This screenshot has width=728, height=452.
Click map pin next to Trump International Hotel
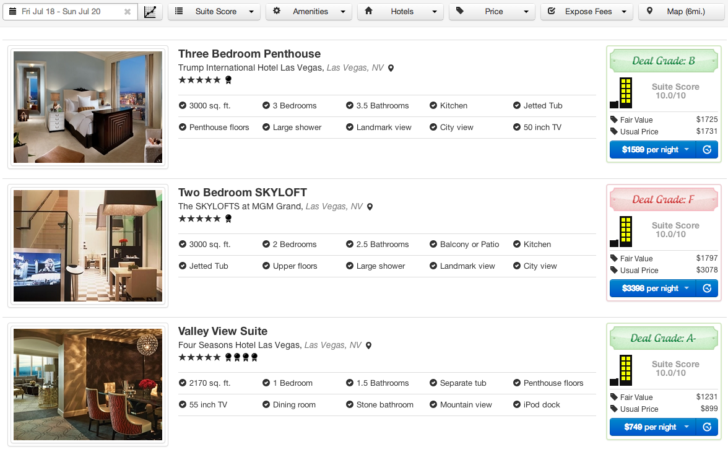391,68
